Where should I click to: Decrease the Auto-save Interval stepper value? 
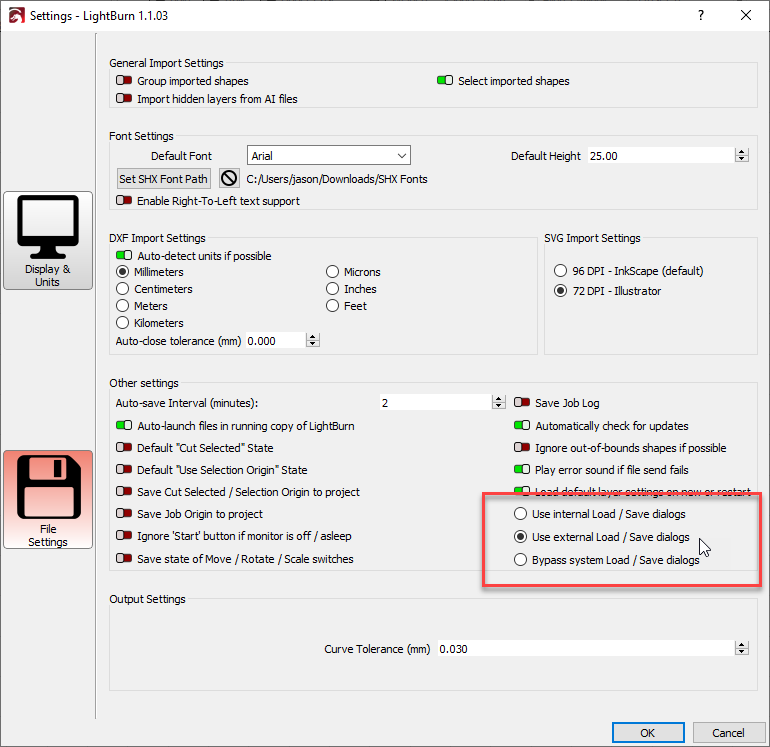point(498,407)
